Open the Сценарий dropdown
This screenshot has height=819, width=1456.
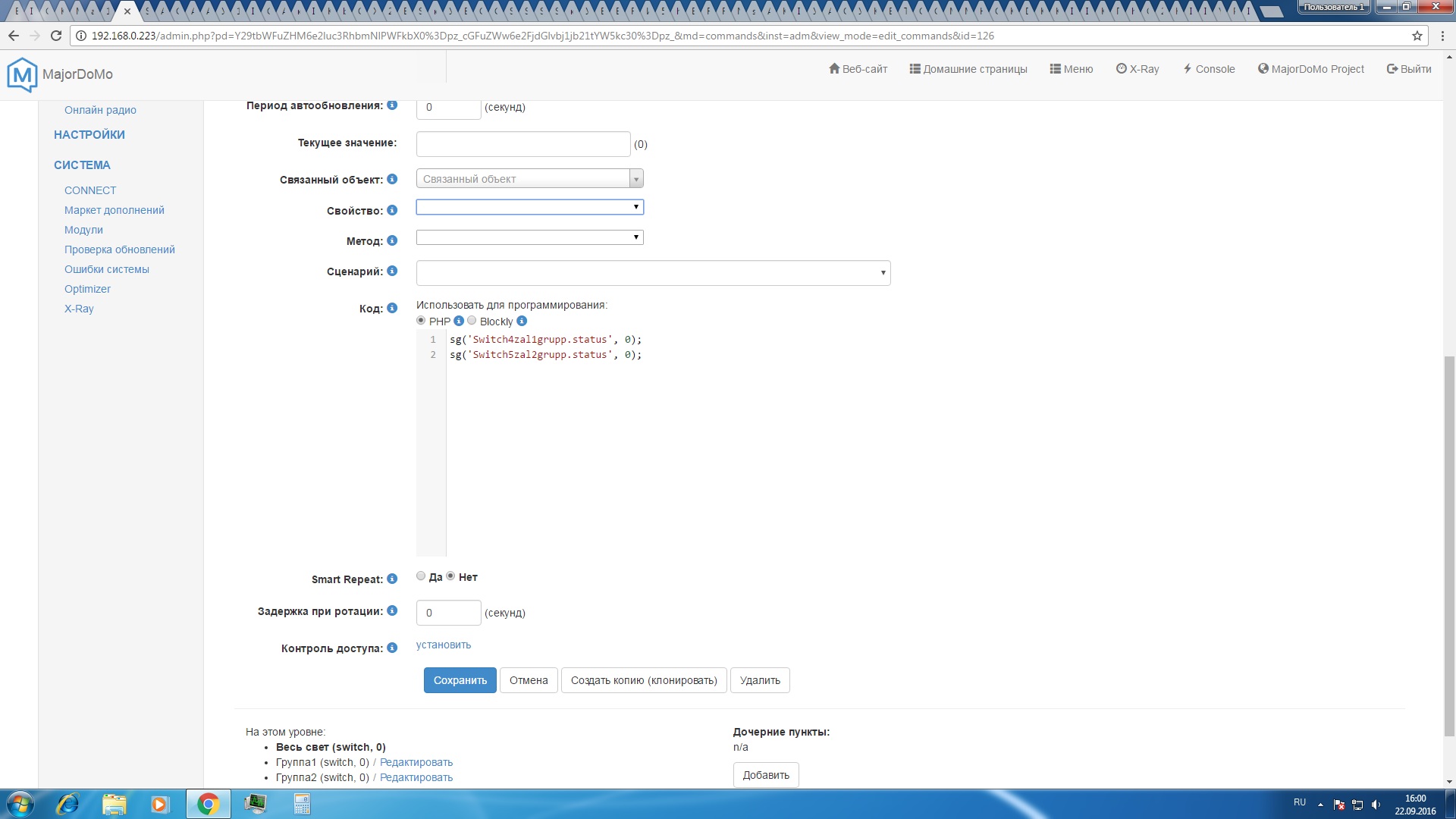(653, 273)
